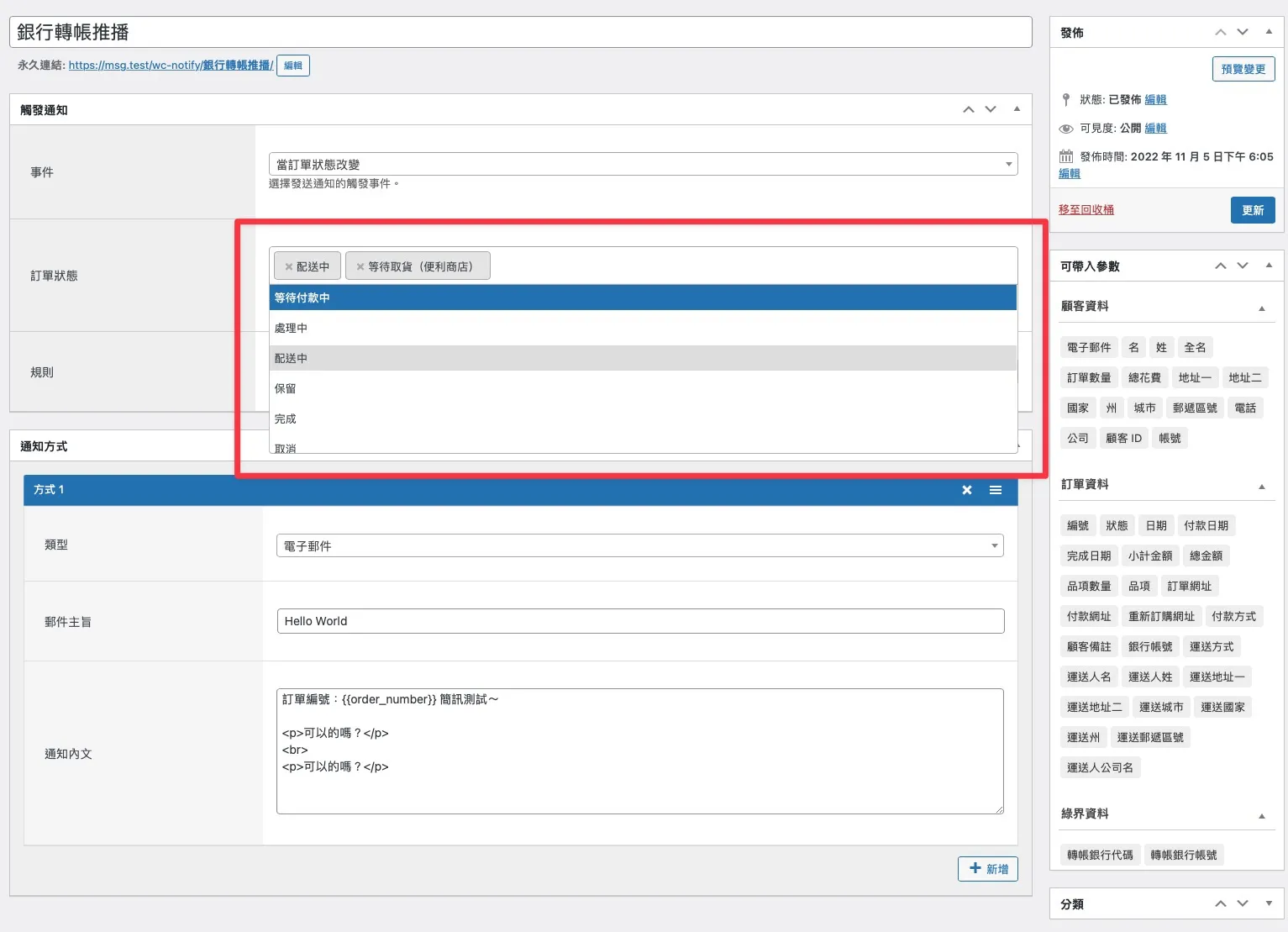Collapse the 顧客資料 section
The height and width of the screenshot is (932, 1288).
1261,308
